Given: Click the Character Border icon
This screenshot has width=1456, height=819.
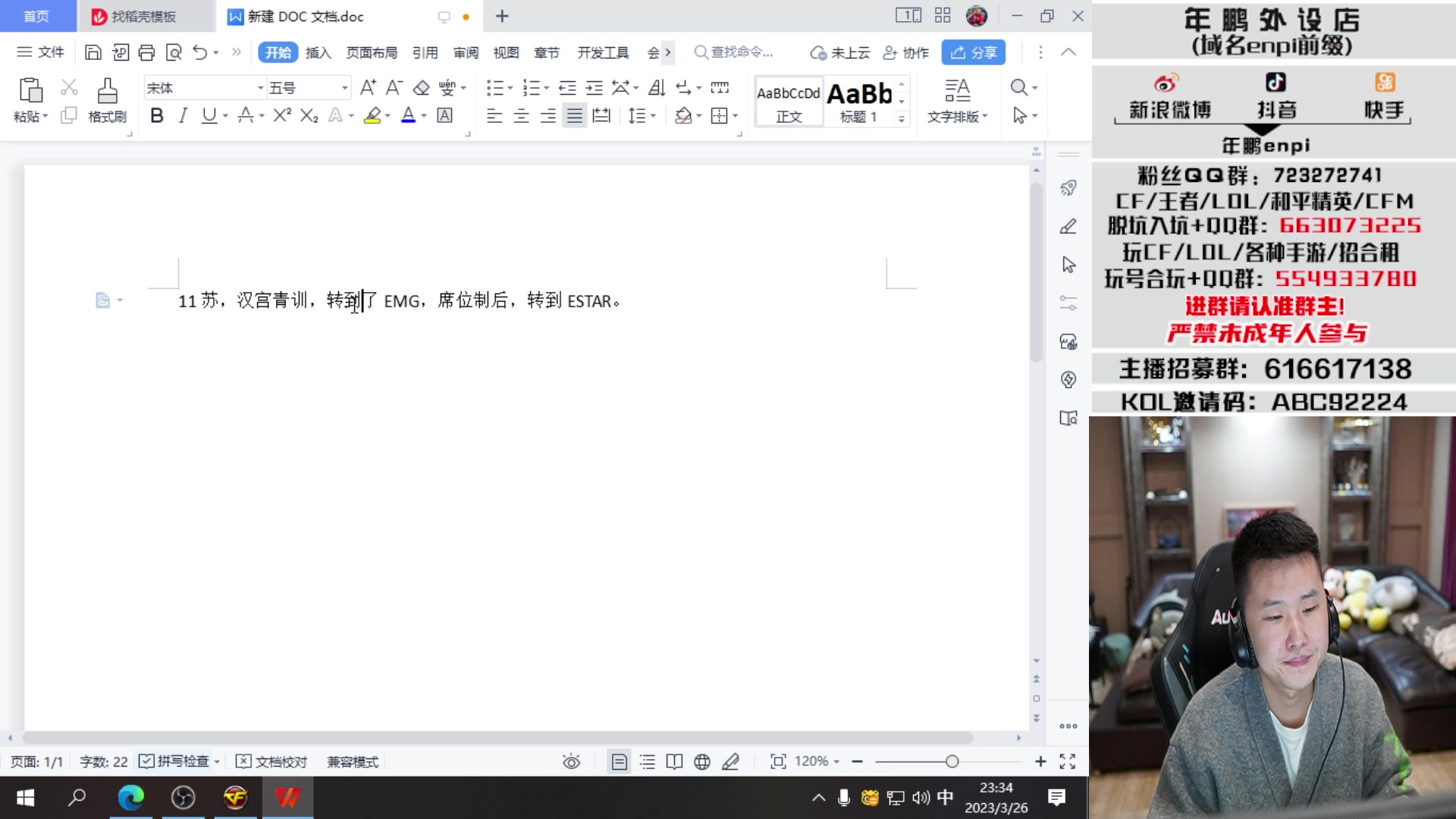Looking at the screenshot, I should [x=445, y=115].
